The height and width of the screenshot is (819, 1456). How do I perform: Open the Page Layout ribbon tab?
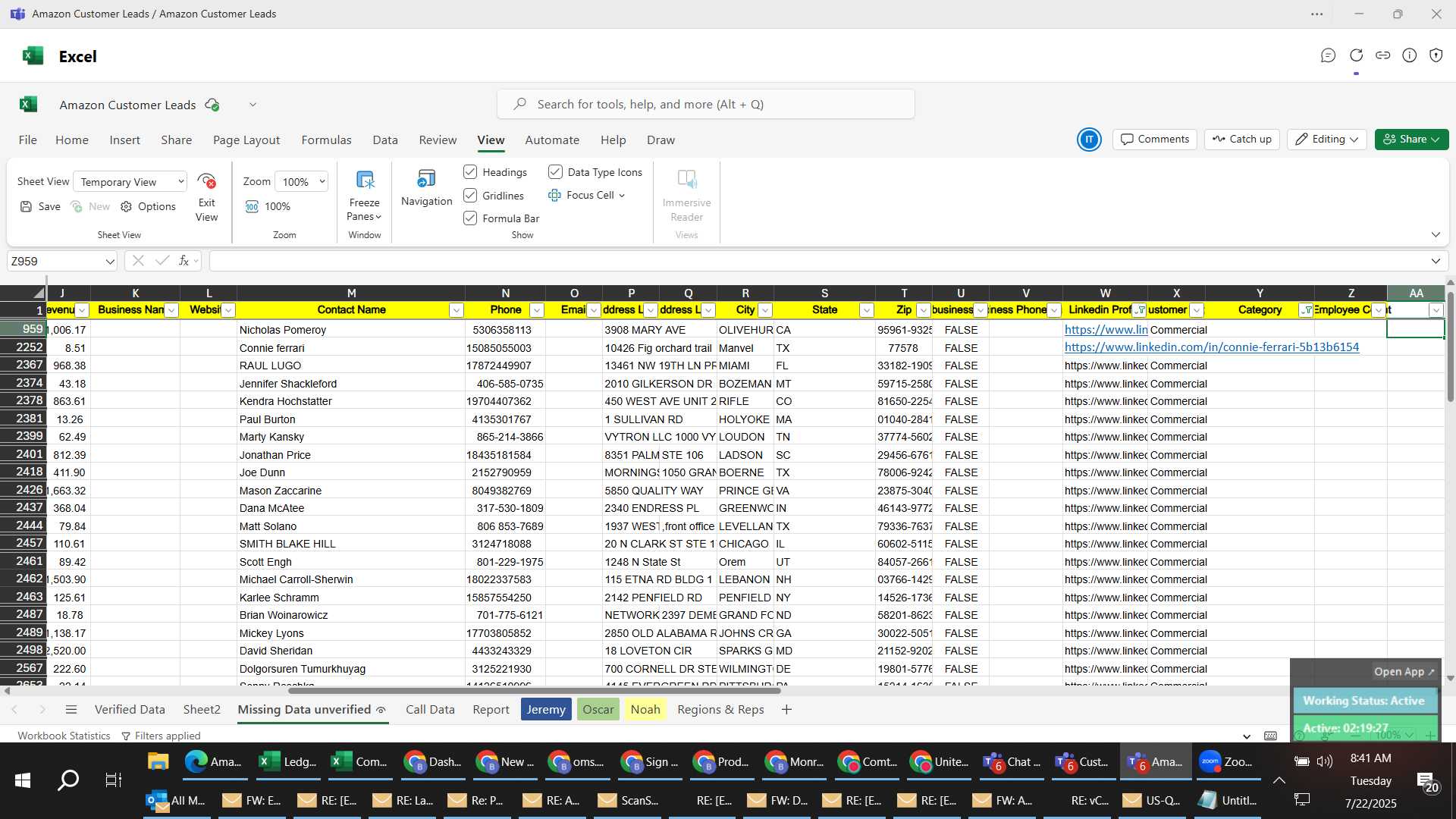246,140
